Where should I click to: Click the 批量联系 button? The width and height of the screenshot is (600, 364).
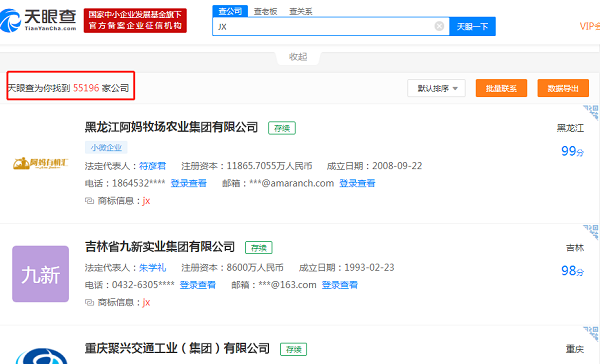pos(501,88)
